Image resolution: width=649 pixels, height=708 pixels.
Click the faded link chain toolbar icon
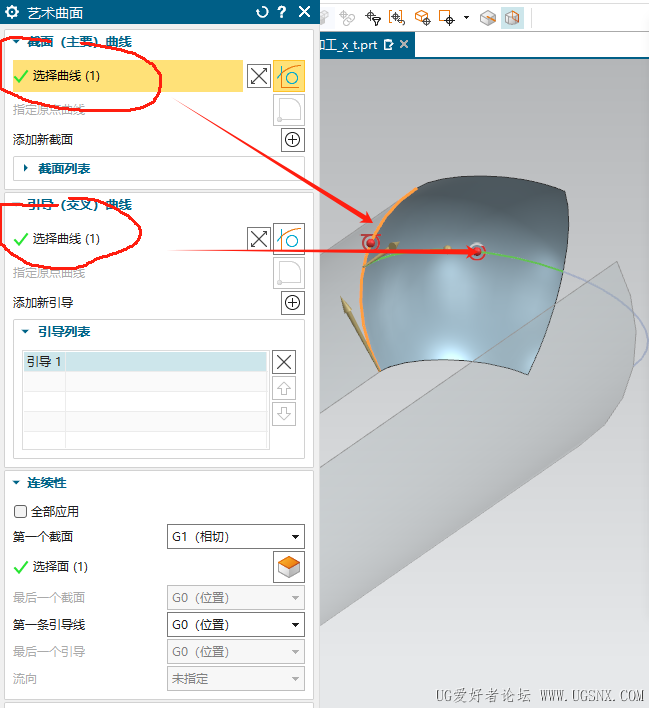click(x=347, y=18)
